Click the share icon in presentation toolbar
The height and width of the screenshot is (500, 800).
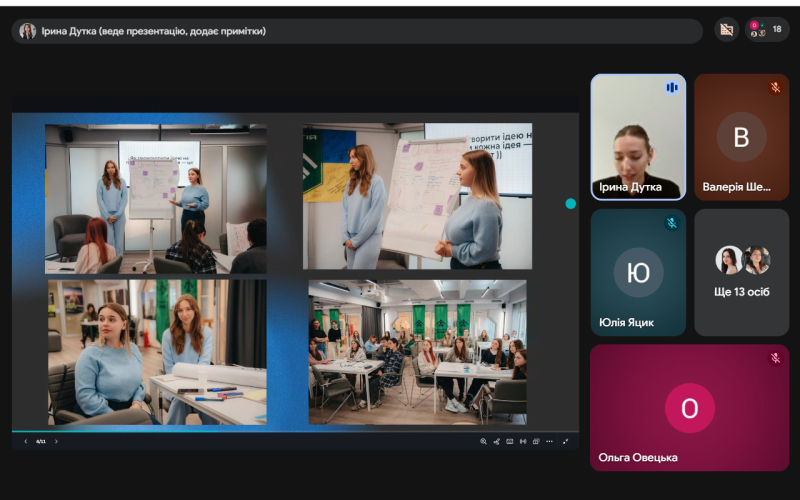[496, 441]
